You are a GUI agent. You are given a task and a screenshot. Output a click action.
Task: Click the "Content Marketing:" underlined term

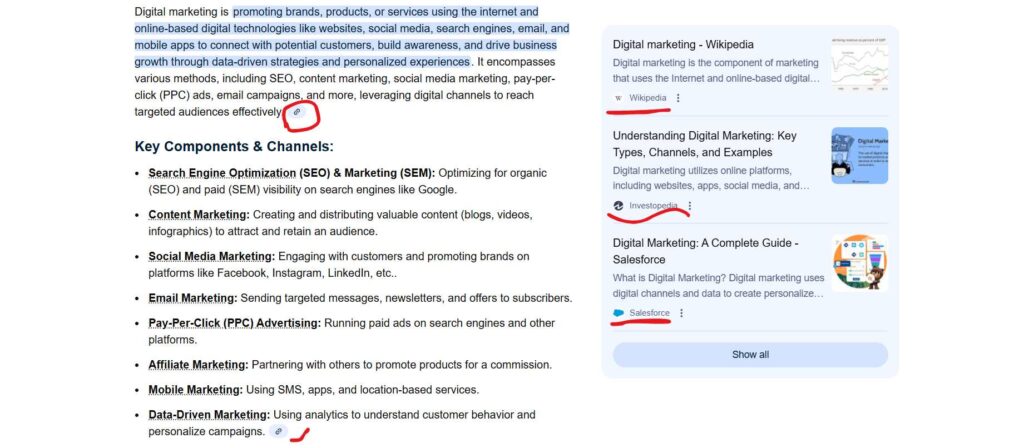[x=199, y=215]
